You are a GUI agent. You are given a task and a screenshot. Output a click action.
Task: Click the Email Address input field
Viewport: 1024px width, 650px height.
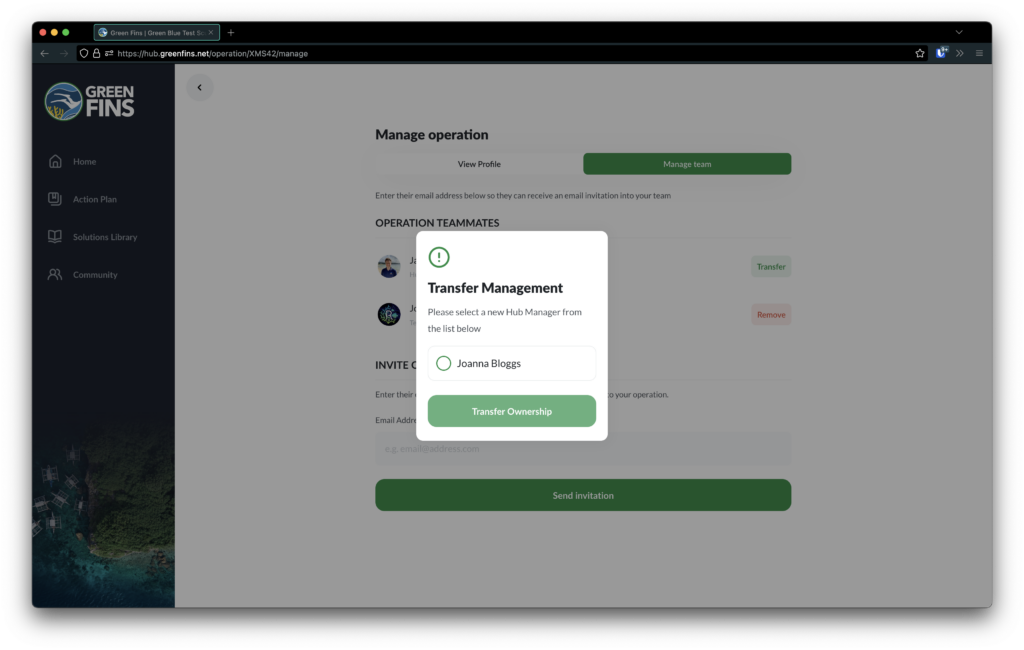click(x=583, y=448)
